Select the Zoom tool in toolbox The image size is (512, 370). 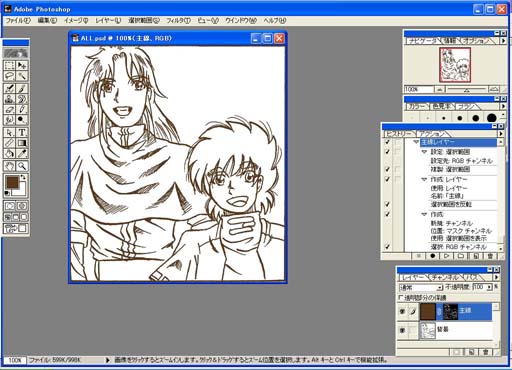pyautogui.click(x=22, y=166)
